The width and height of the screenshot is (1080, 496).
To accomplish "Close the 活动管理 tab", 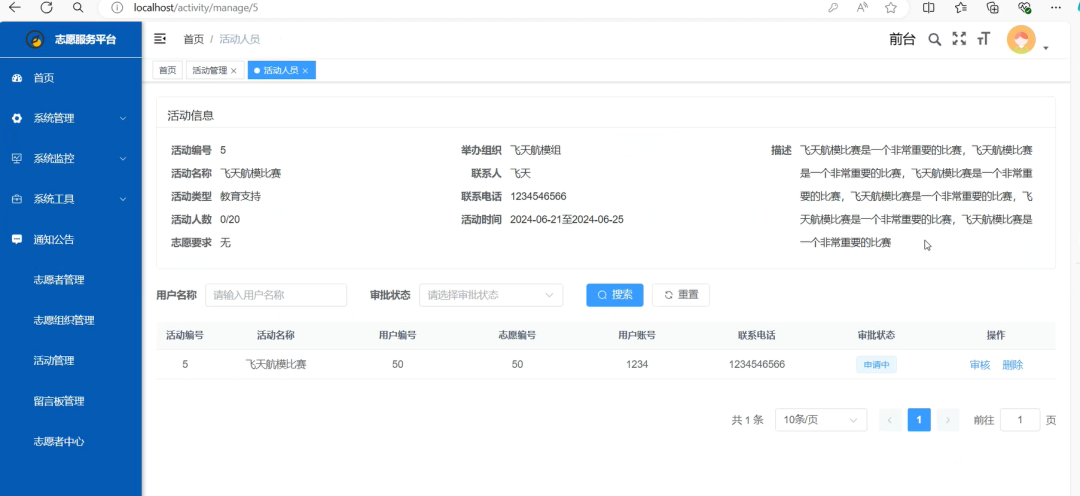I will point(233,70).
